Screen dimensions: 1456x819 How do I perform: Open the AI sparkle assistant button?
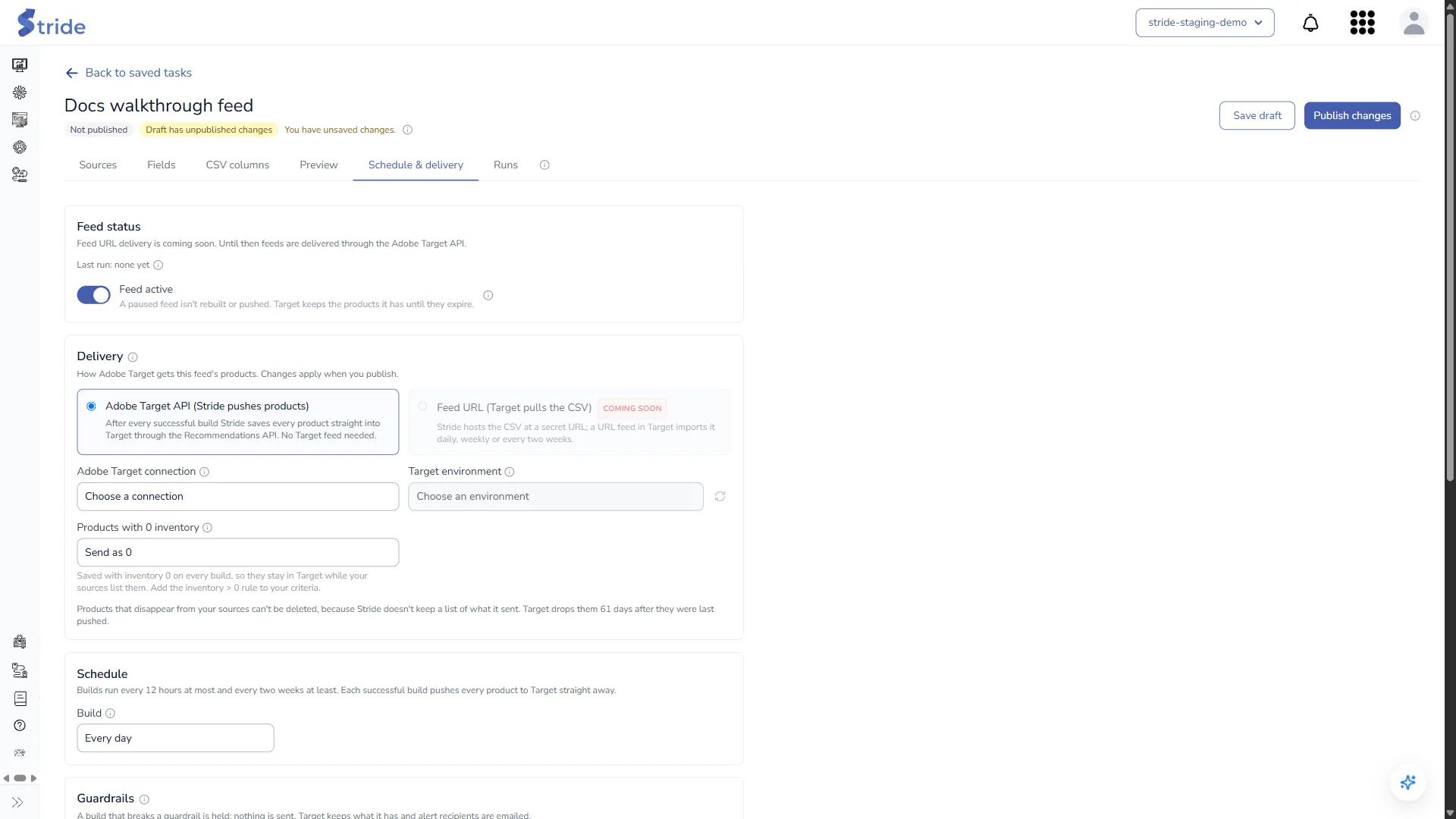coord(1408,783)
